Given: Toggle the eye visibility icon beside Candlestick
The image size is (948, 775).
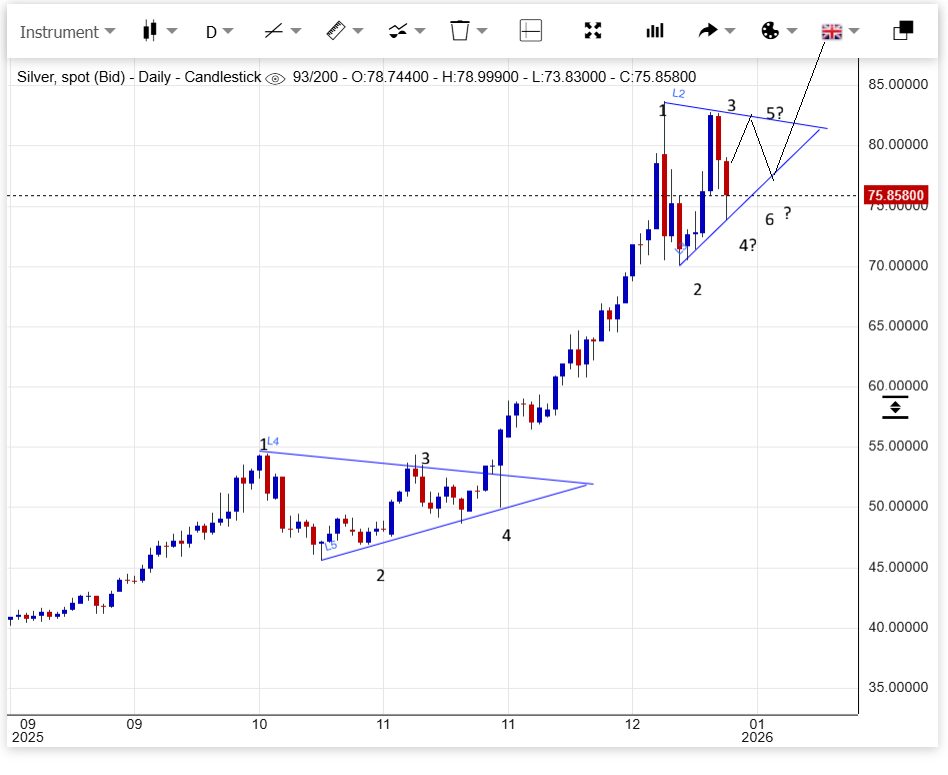Looking at the screenshot, I should [275, 78].
